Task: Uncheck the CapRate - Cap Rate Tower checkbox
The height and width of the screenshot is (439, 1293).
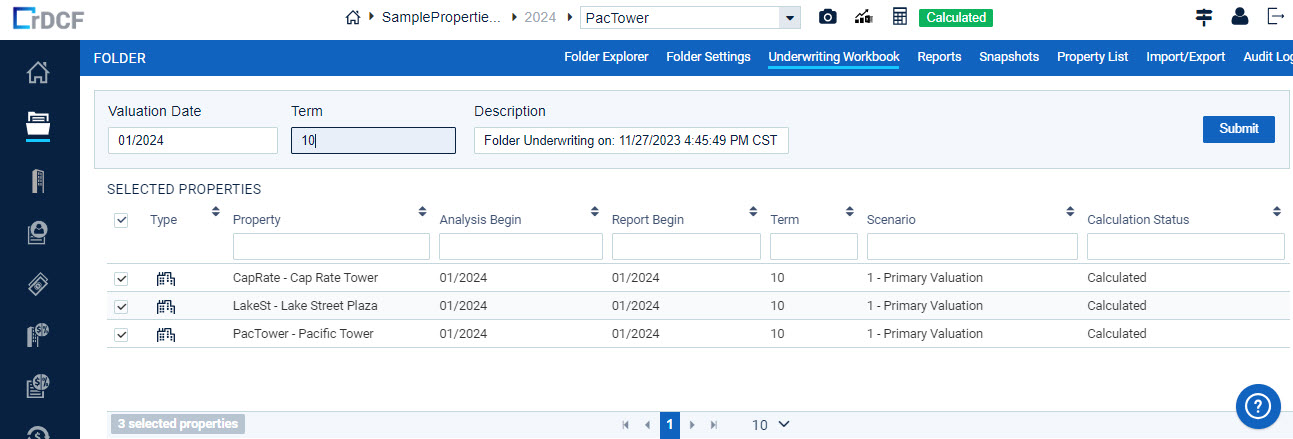Action: click(x=121, y=278)
